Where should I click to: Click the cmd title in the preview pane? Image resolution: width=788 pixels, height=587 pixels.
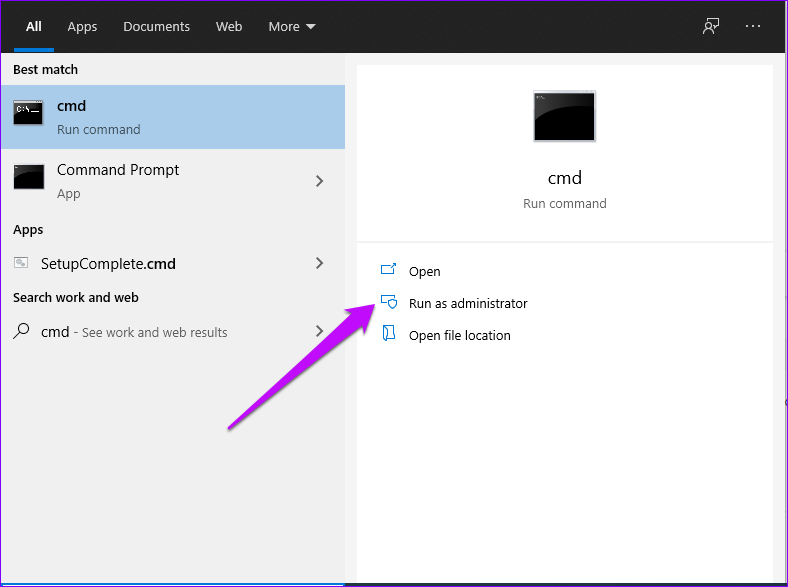tap(564, 178)
